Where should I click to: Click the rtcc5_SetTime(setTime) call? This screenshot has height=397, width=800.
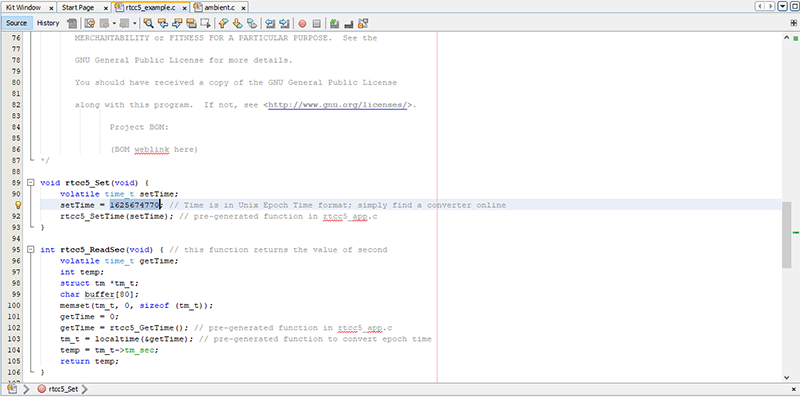[x=117, y=216]
